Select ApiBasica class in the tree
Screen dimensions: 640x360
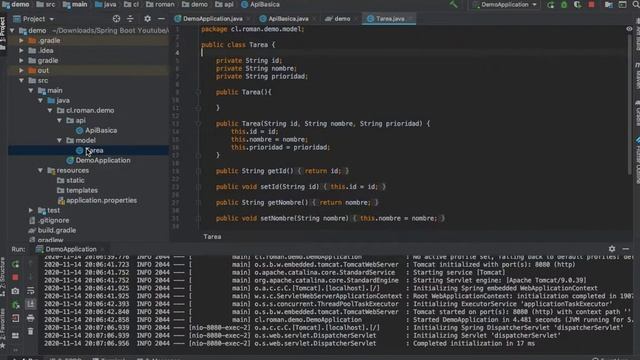pyautogui.click(x=101, y=131)
